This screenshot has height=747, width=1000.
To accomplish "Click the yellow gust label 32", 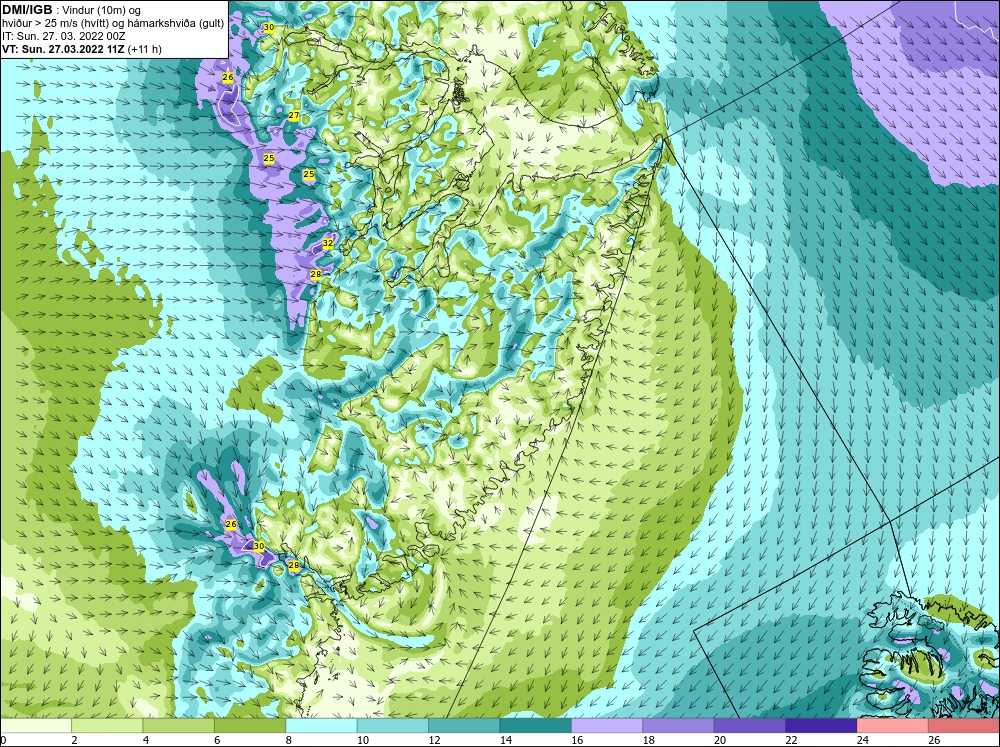I will 328,243.
